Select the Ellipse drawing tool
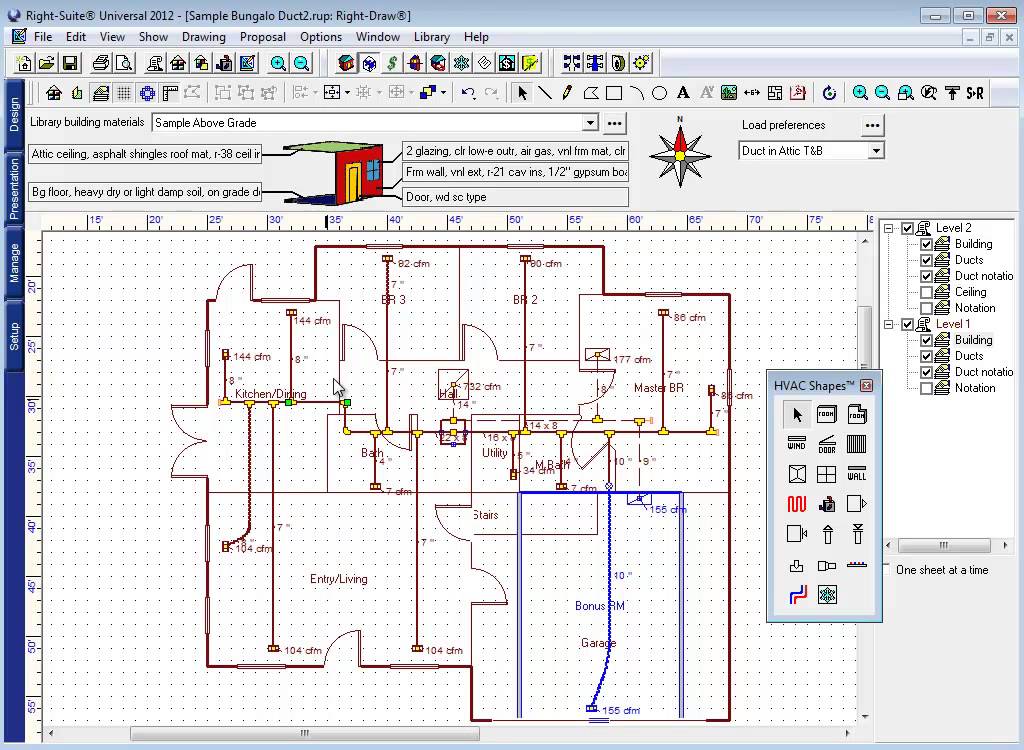This screenshot has height=750, width=1024. 660,93
